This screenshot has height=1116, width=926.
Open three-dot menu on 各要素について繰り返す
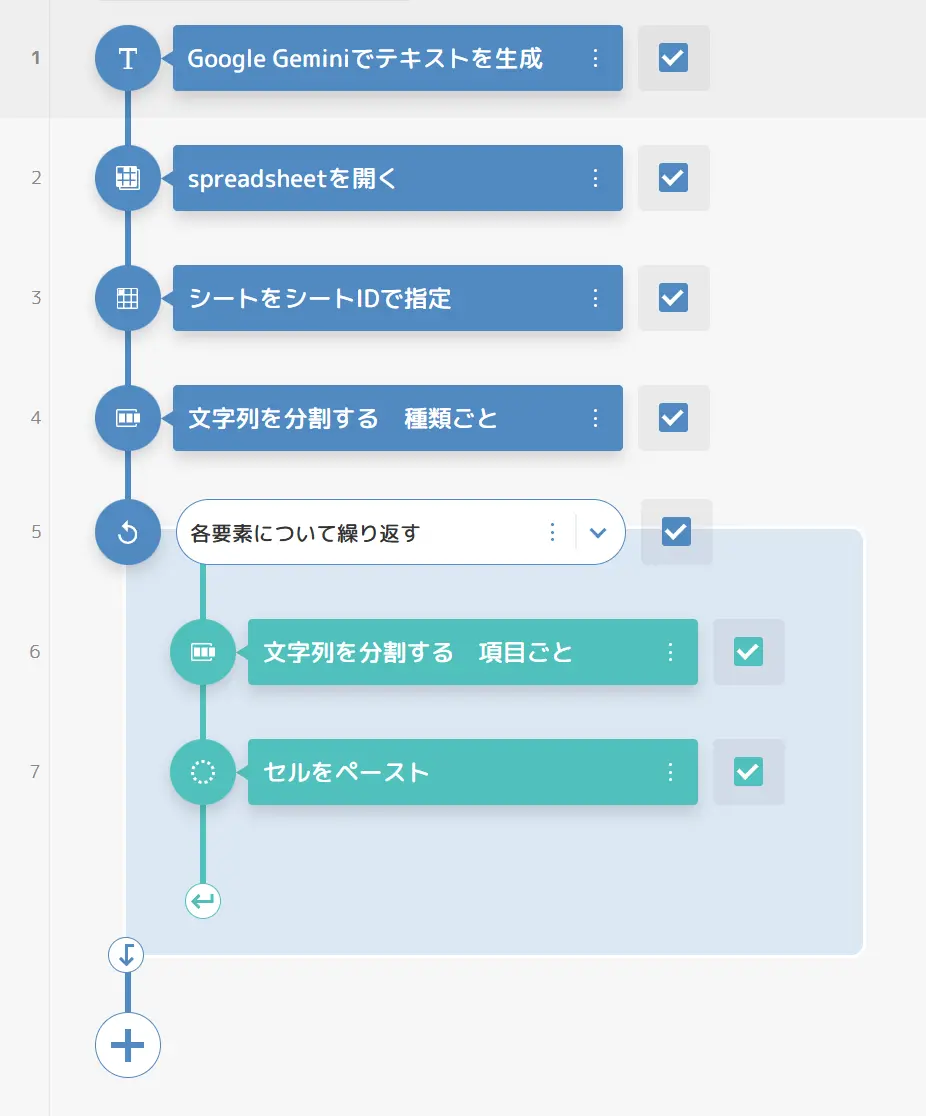click(x=552, y=532)
